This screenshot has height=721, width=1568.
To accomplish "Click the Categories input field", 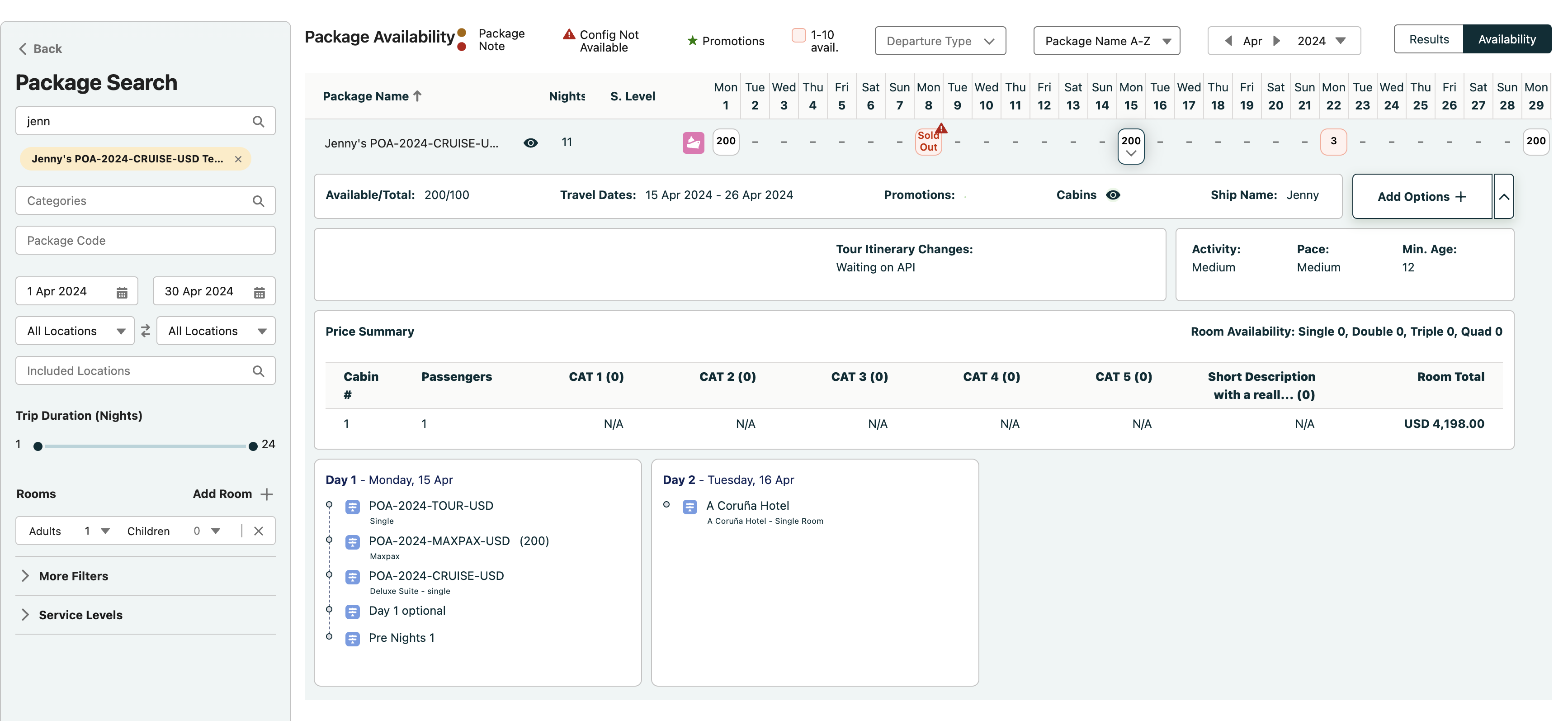I will click(146, 201).
